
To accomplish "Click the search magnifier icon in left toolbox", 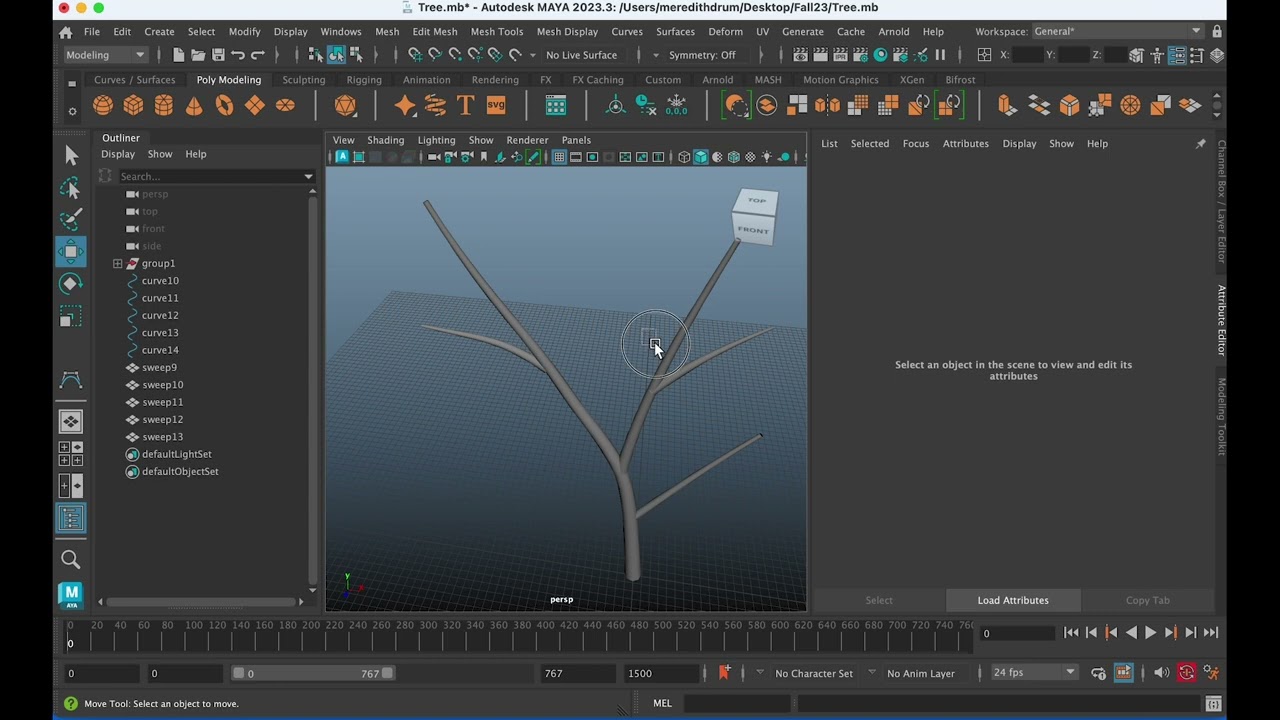I will tap(71, 560).
